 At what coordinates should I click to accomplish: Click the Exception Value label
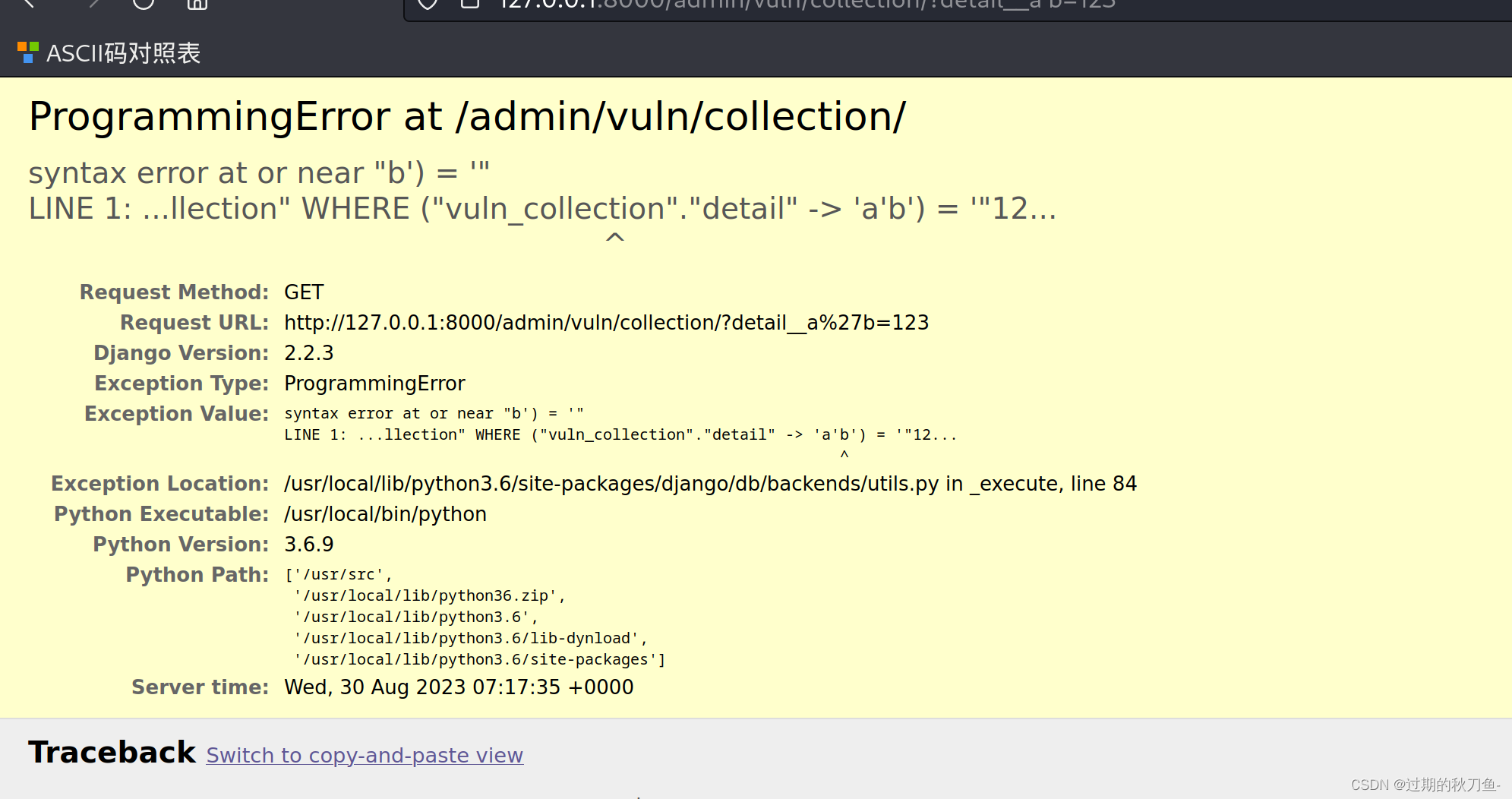coord(176,414)
